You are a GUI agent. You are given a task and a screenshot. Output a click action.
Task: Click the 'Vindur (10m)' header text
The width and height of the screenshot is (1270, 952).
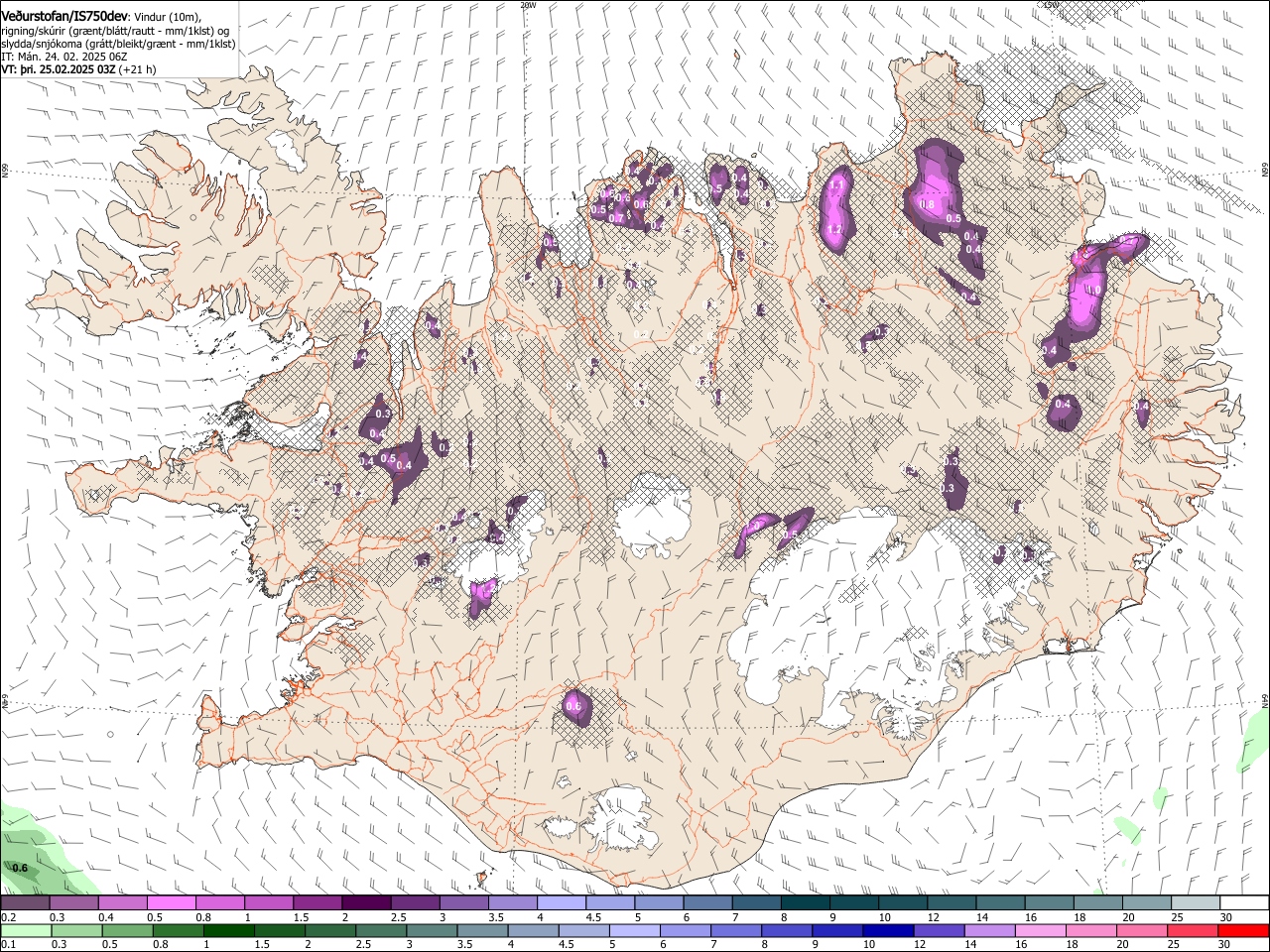coord(169,18)
